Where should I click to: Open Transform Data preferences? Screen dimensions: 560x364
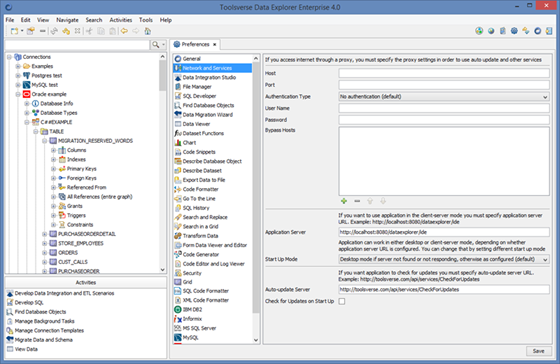(200, 236)
